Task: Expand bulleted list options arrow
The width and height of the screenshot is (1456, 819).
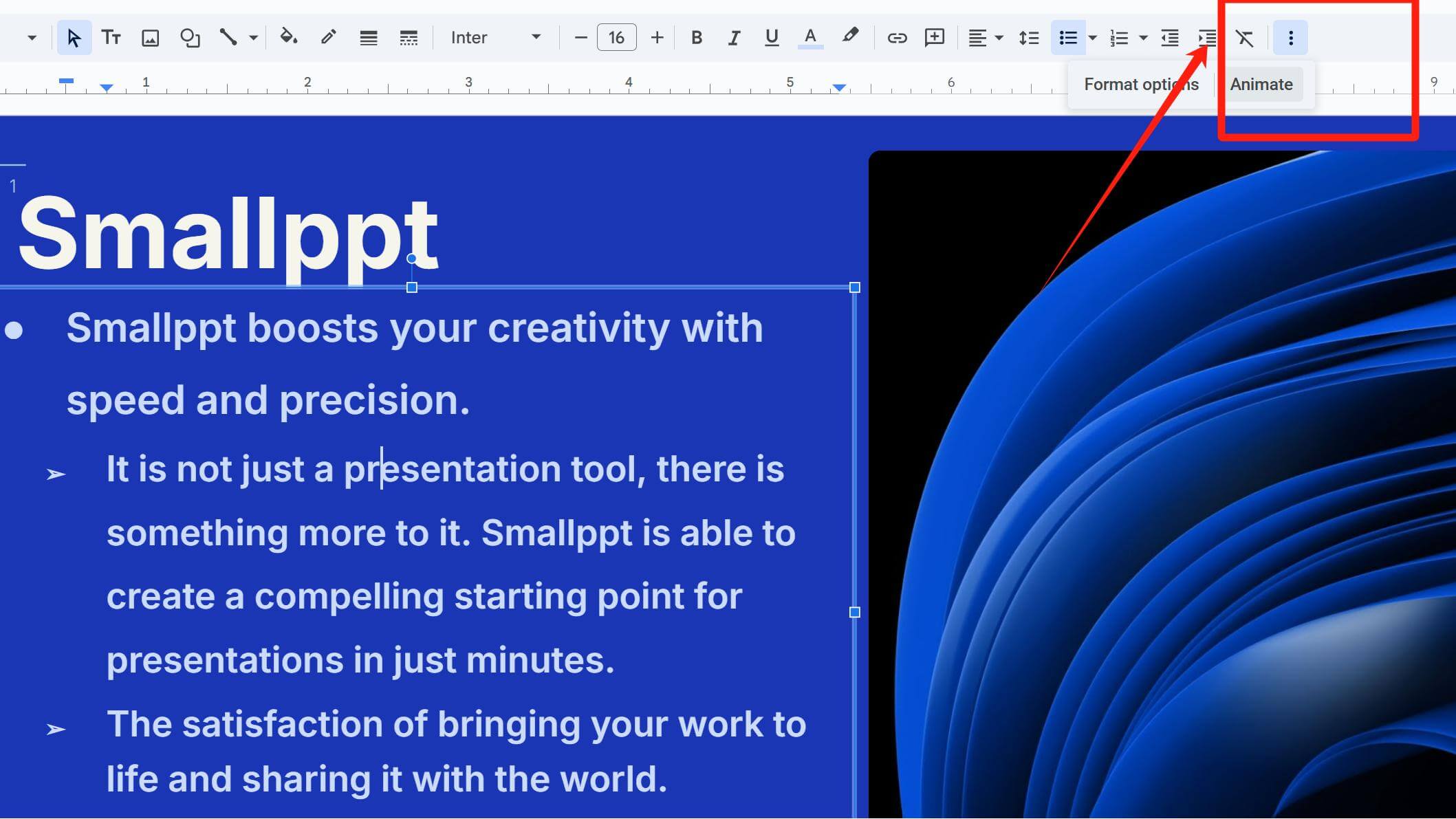Action: point(1093,38)
